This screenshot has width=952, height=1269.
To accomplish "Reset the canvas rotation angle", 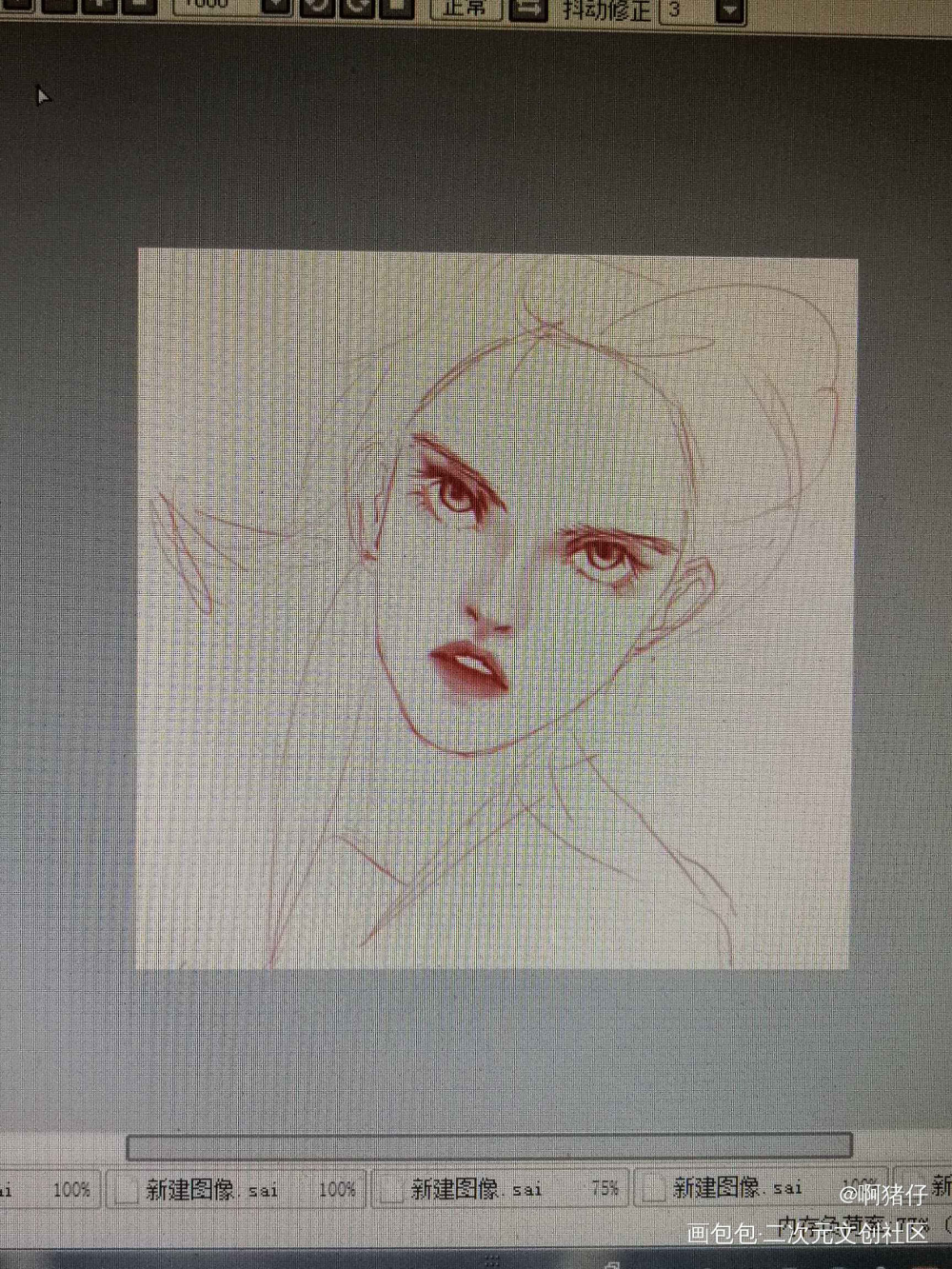I will tap(395, 8).
